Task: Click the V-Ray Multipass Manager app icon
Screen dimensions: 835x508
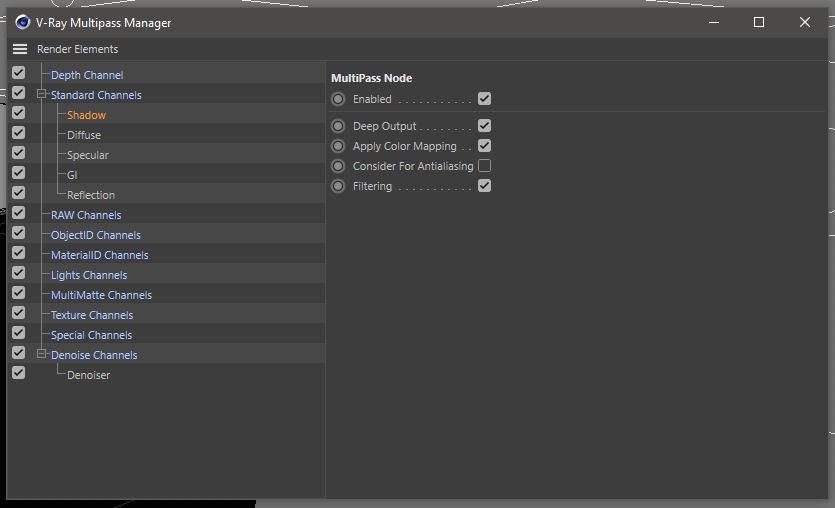Action: 22,22
